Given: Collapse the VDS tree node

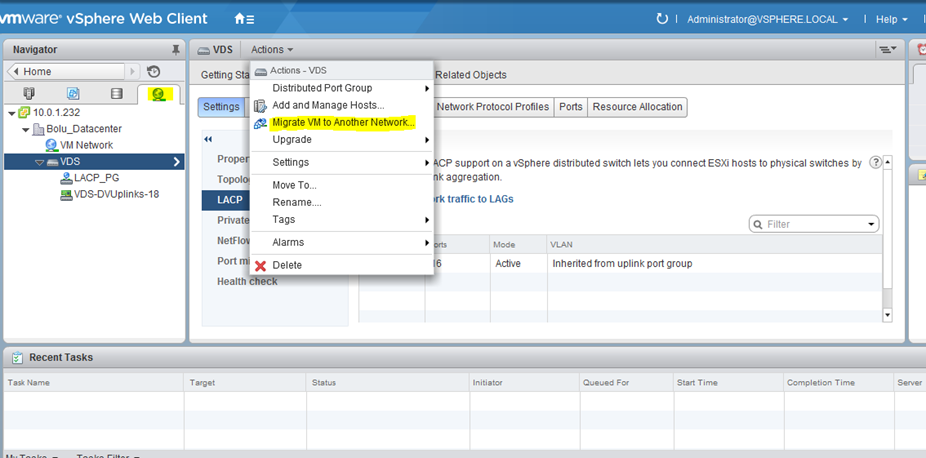Looking at the screenshot, I should (39, 162).
